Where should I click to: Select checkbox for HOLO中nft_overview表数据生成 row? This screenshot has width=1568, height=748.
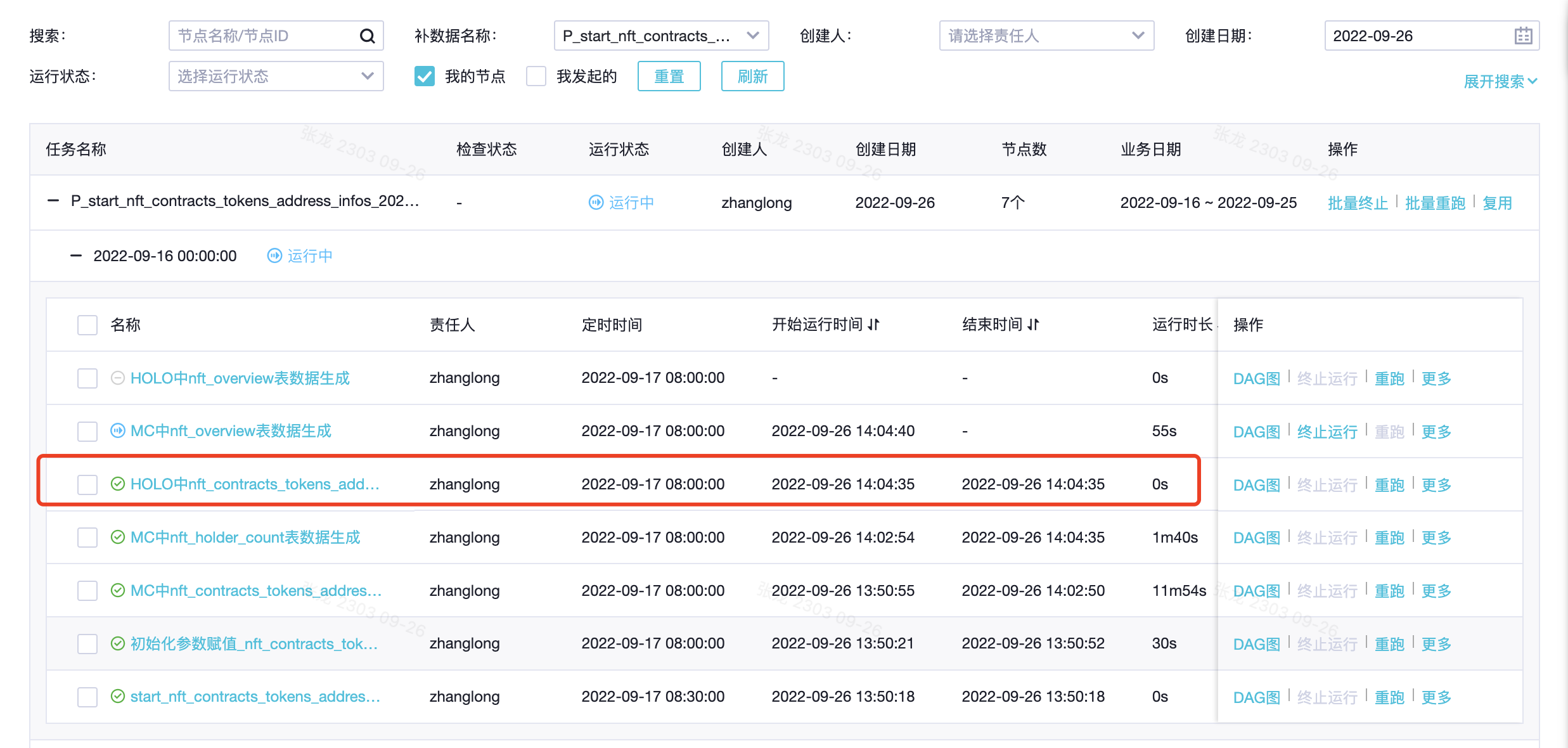click(87, 378)
